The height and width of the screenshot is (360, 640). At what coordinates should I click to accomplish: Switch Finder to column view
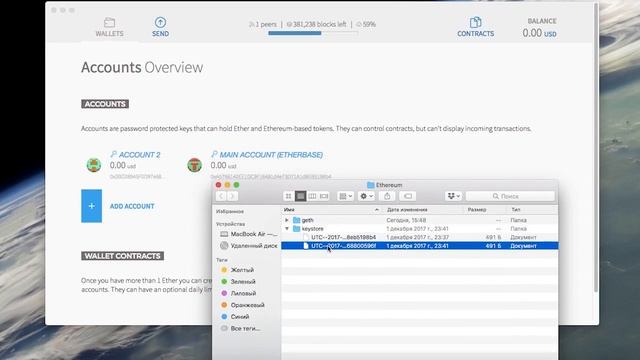click(x=312, y=196)
